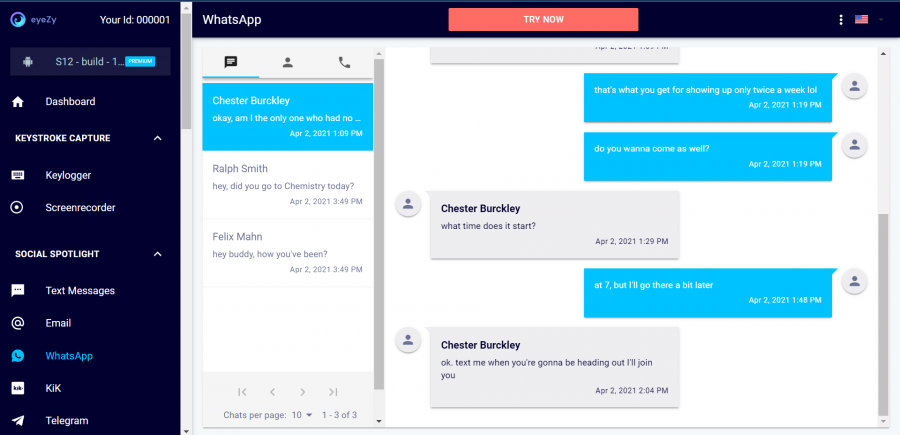Open the Keylogger page
900x435 pixels.
68,175
